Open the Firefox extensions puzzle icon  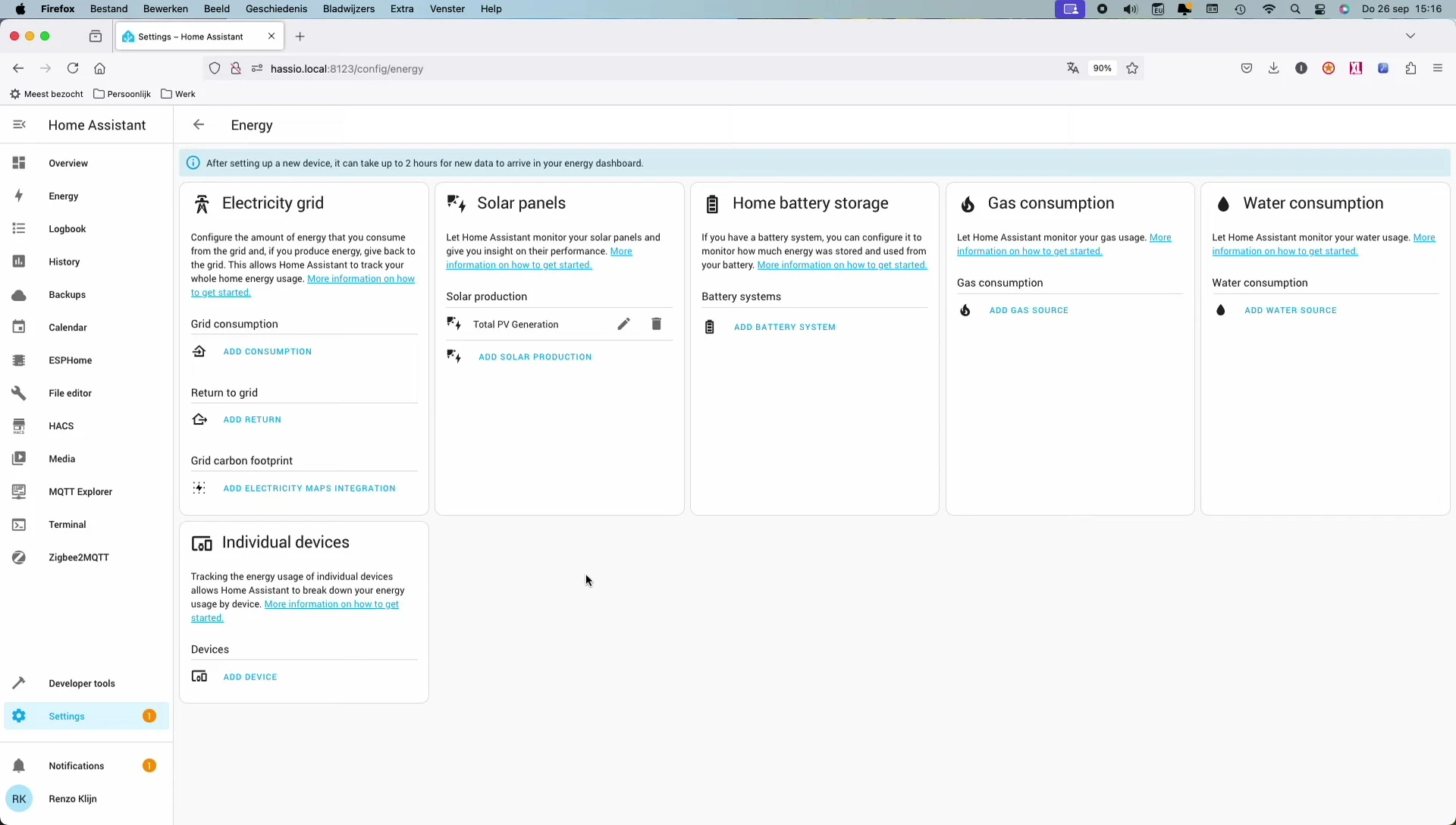click(1410, 68)
